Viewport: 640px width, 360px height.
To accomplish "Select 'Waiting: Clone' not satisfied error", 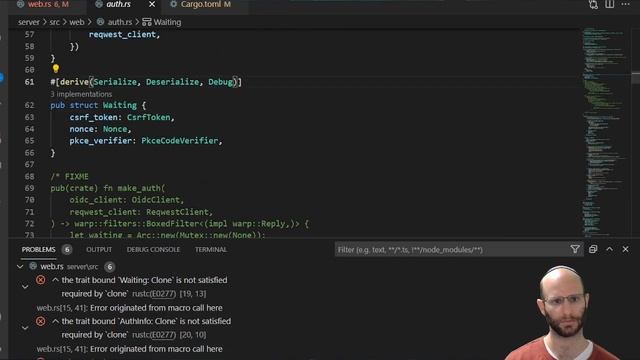I will pos(144,280).
